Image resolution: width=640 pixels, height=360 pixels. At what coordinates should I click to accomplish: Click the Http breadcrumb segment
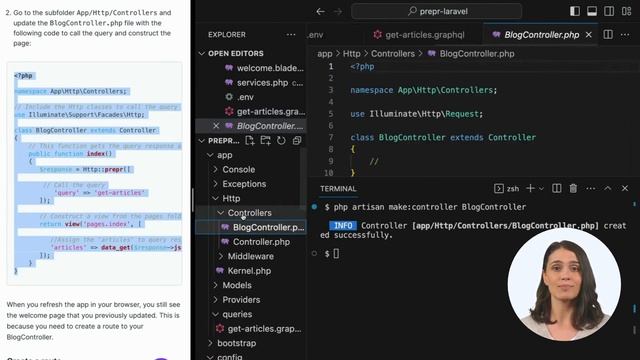pyautogui.click(x=351, y=54)
